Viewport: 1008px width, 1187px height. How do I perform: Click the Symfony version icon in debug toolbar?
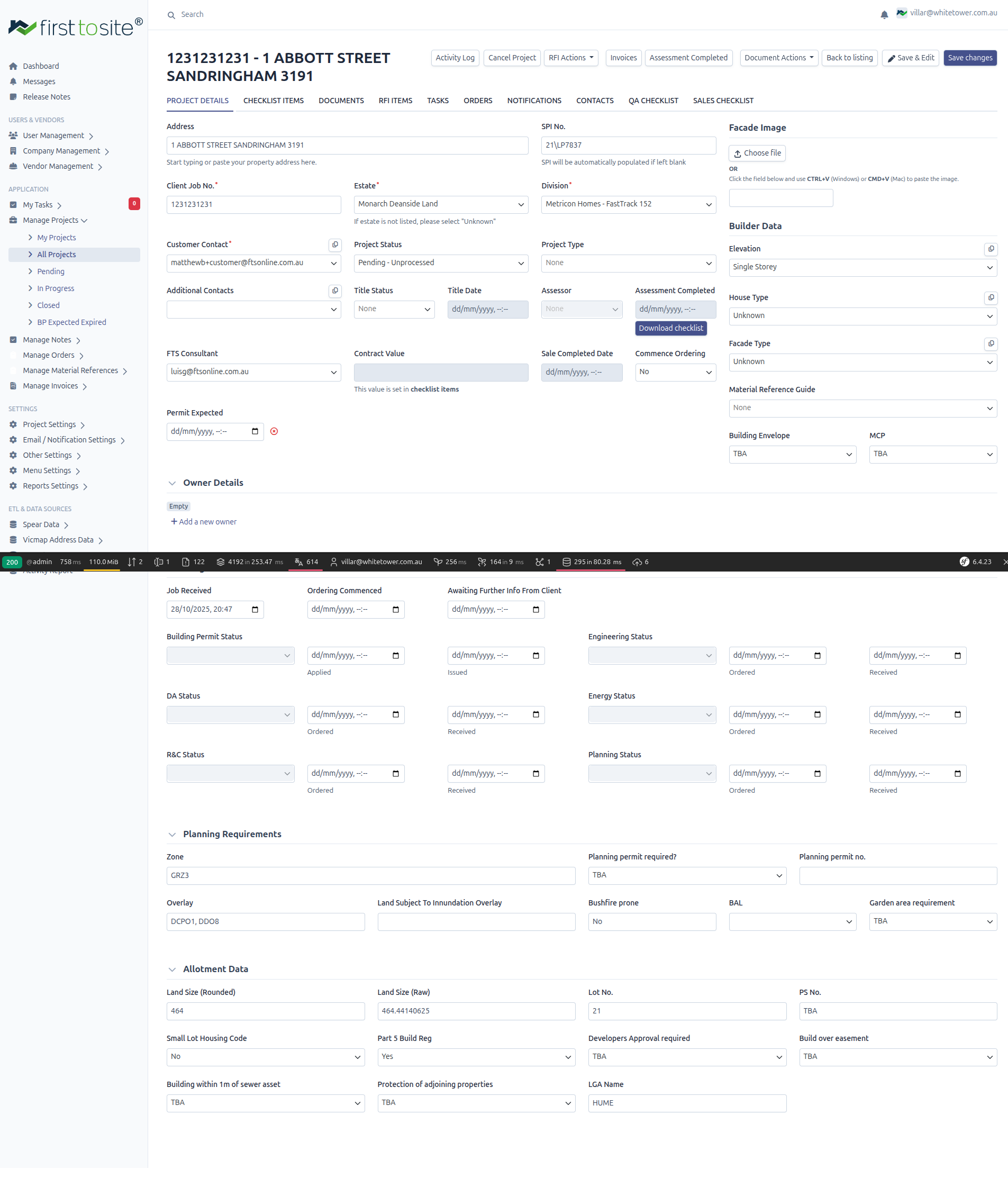(964, 562)
